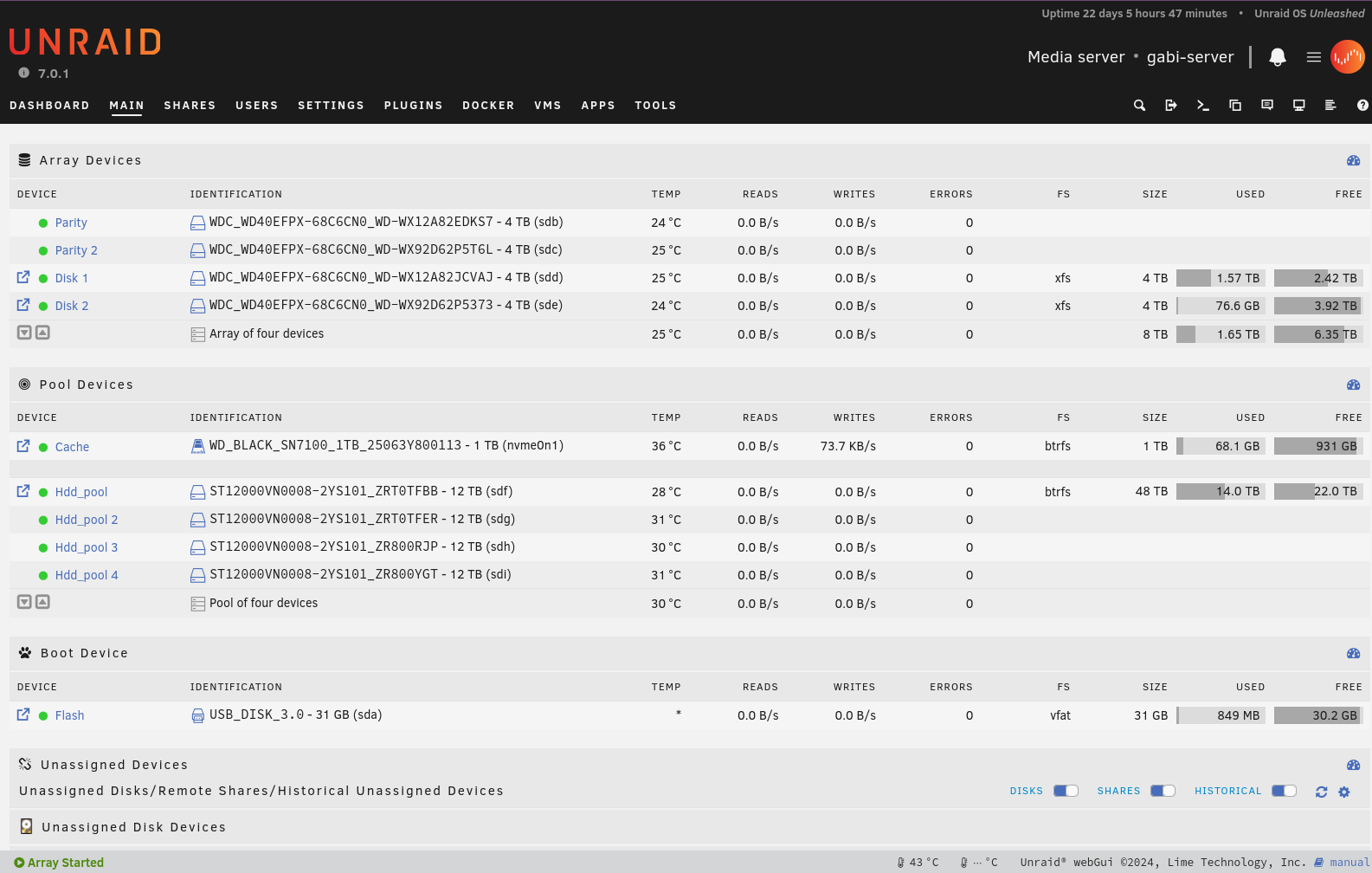Open the Cache device link
Screen dimensions: 1372x873
(72, 447)
